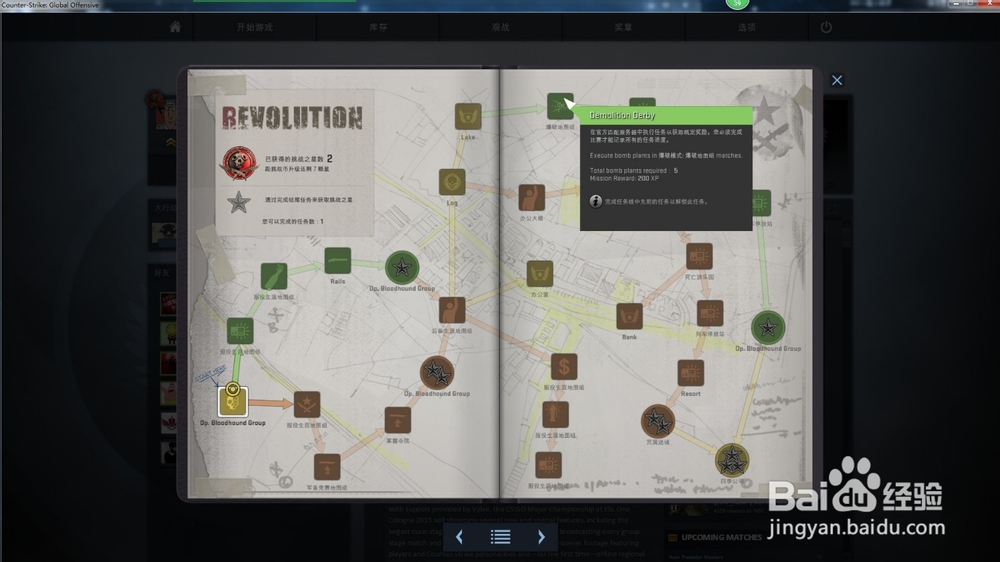Viewport: 1000px width, 562px height.
Task: Select the 办公室 mission node
Action: (540, 274)
